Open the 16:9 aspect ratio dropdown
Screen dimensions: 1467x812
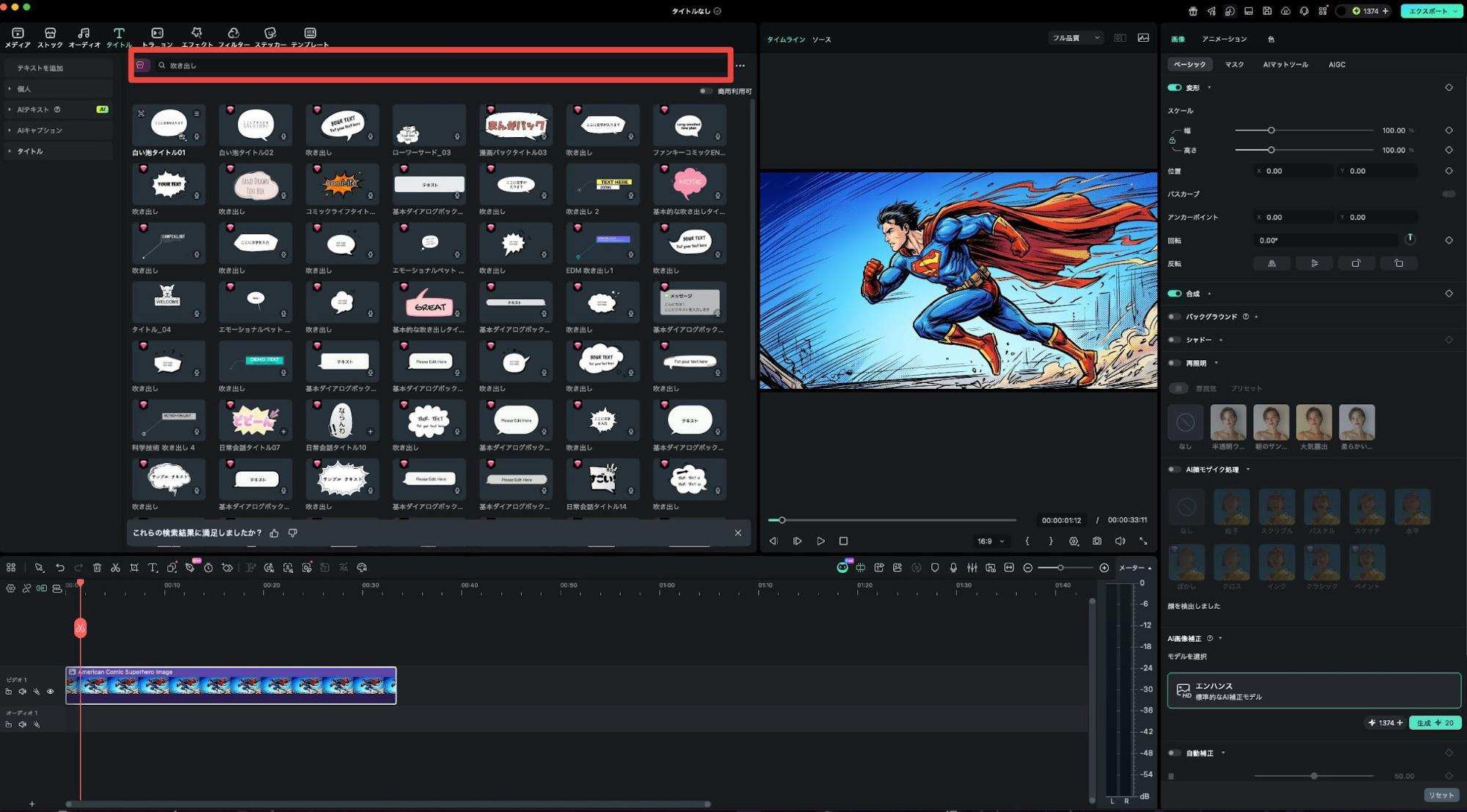tap(991, 541)
